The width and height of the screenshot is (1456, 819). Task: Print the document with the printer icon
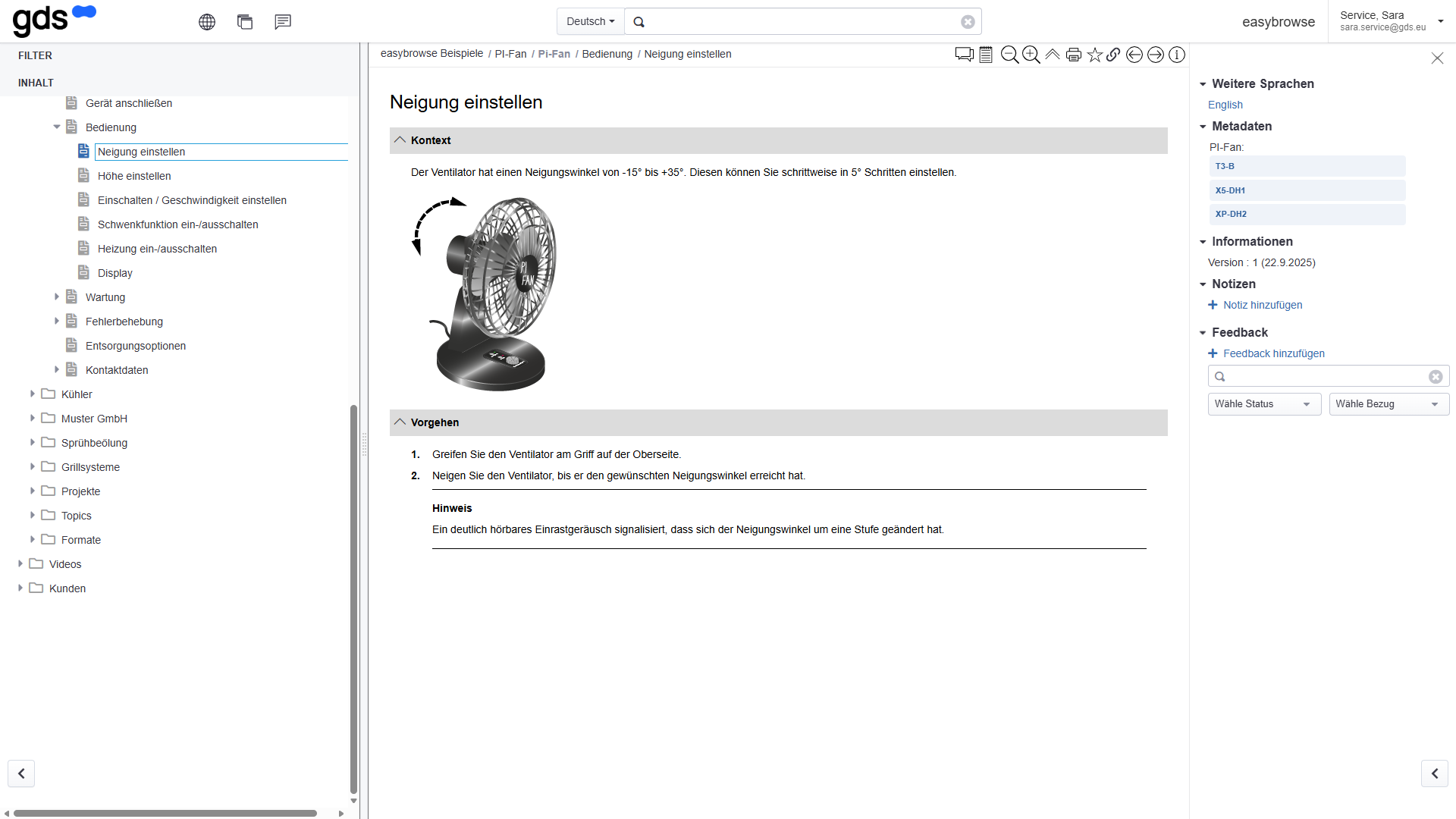[x=1074, y=55]
